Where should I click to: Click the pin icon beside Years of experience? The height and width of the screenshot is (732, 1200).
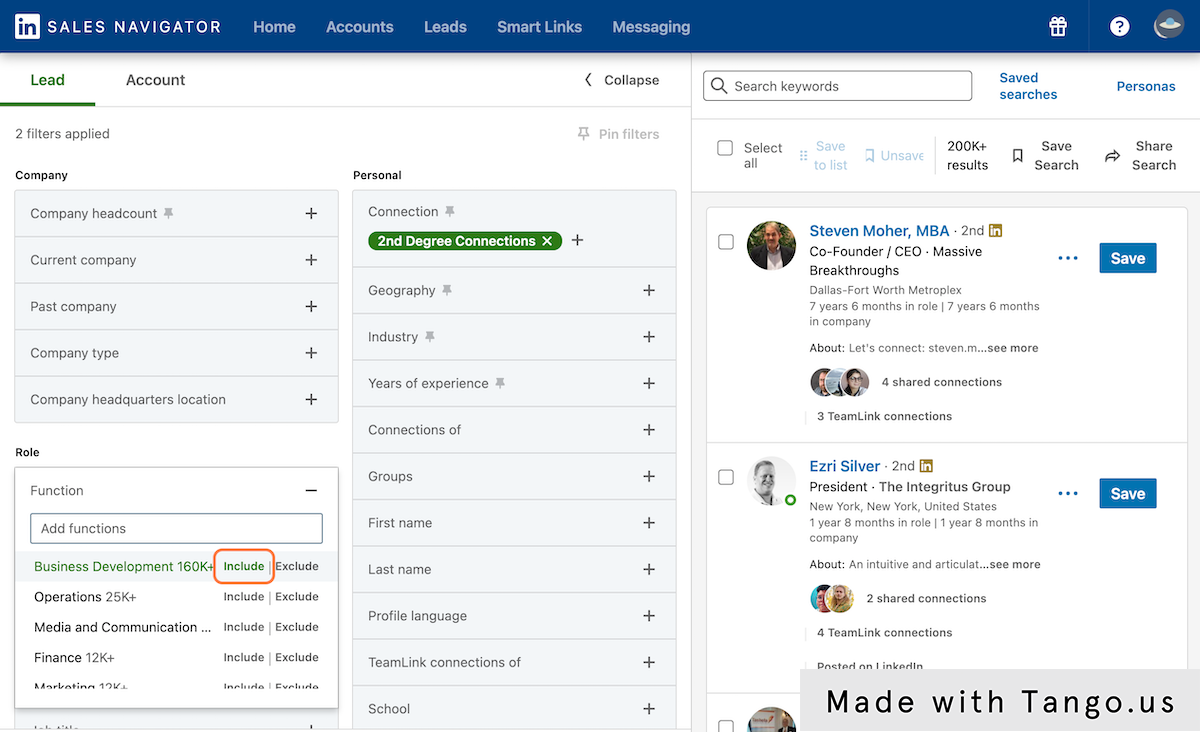coord(500,383)
